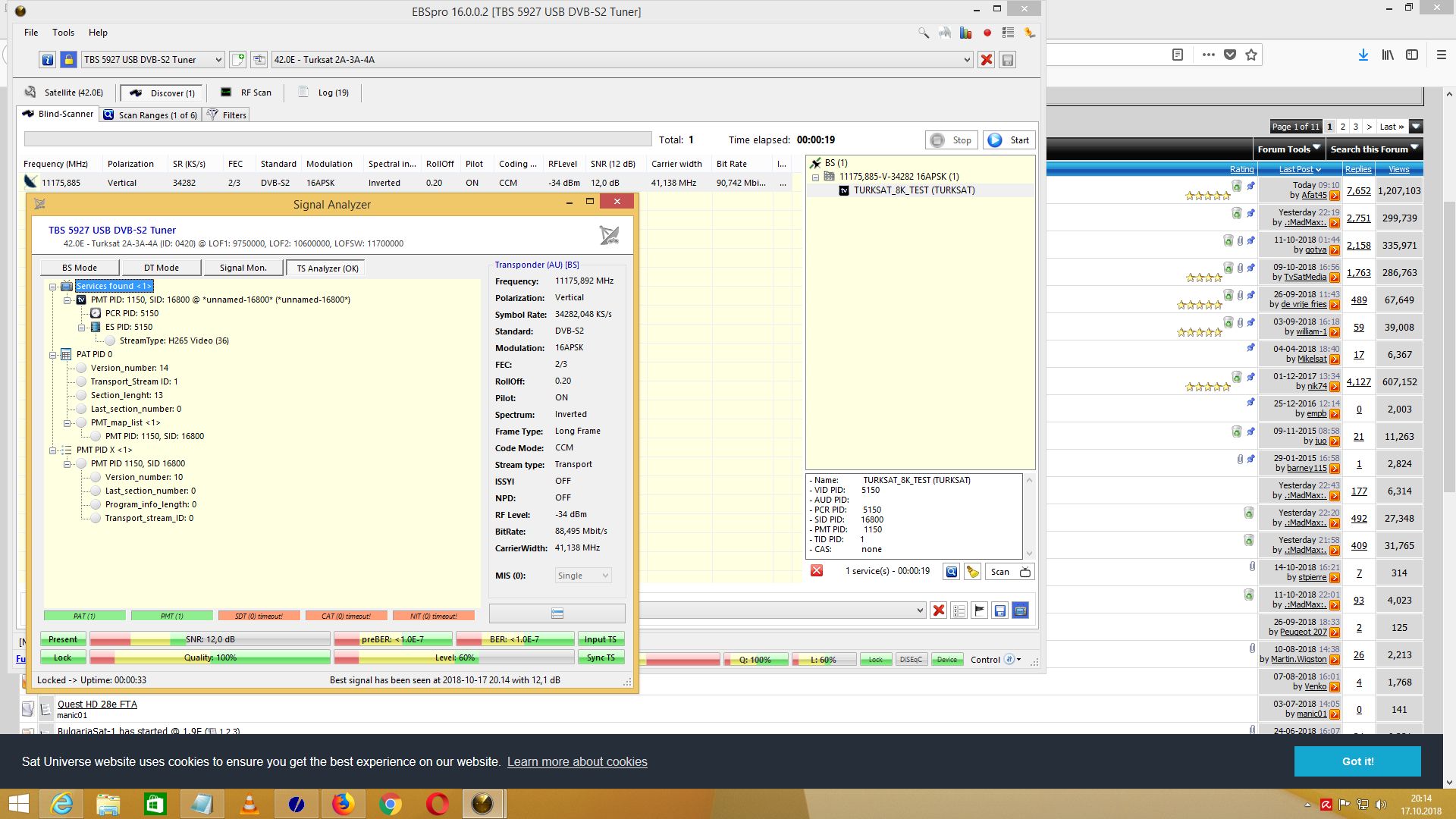Open VLC from the Windows taskbar
Viewport: 1456px width, 819px height.
click(249, 804)
